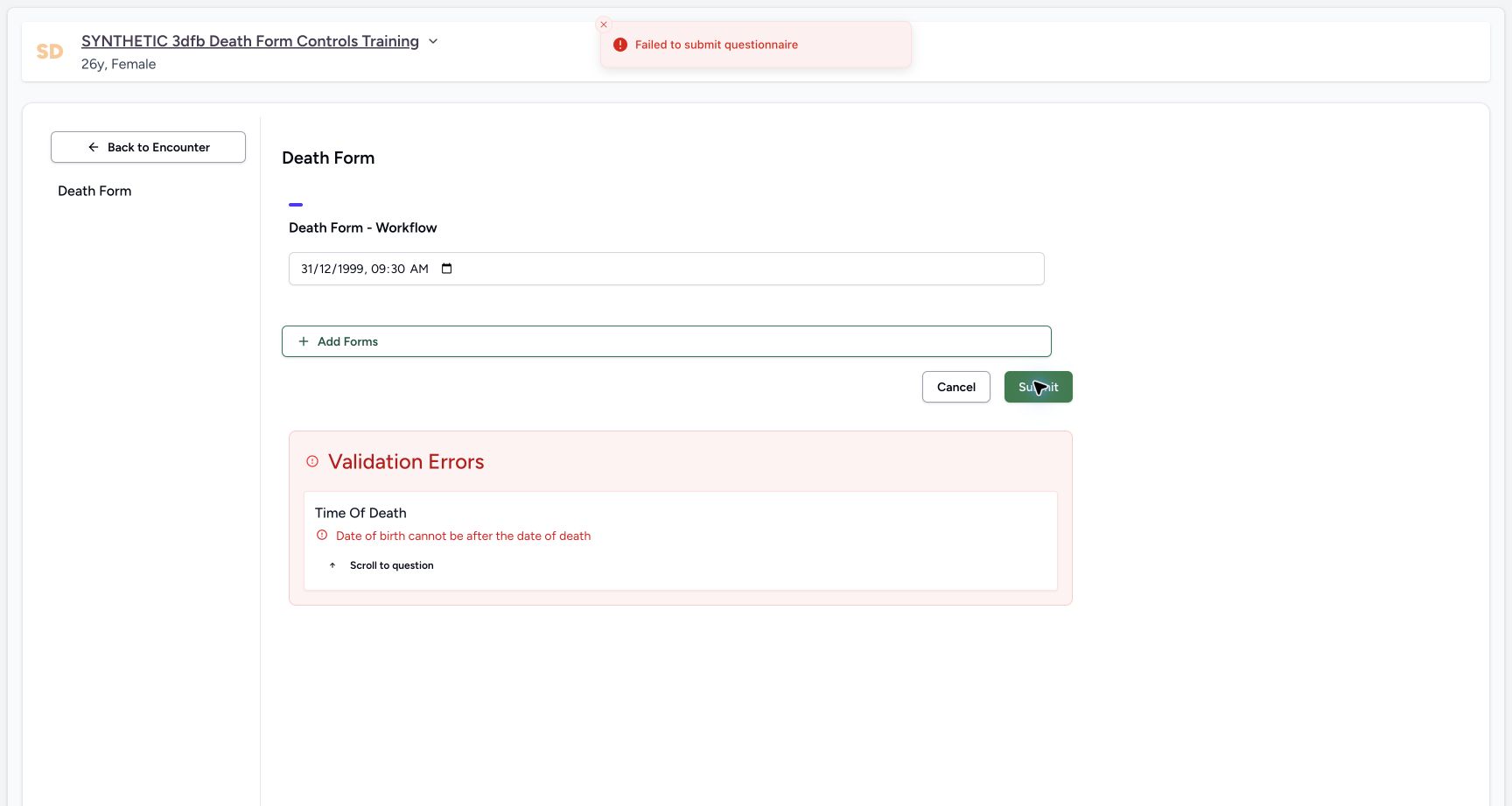
Task: Click the date of birth error icon
Action: click(322, 536)
